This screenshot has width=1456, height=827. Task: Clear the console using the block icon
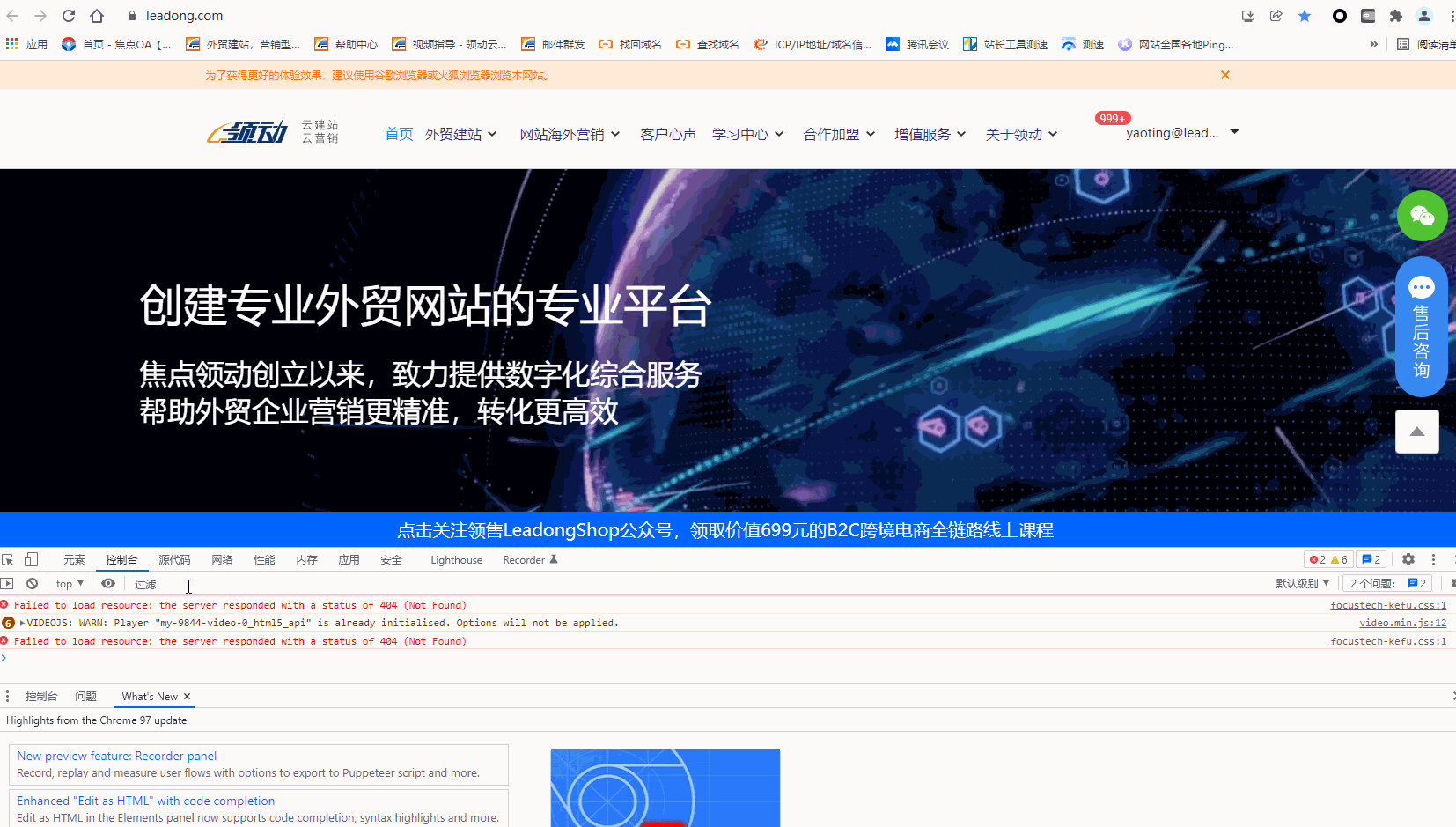pos(32,583)
